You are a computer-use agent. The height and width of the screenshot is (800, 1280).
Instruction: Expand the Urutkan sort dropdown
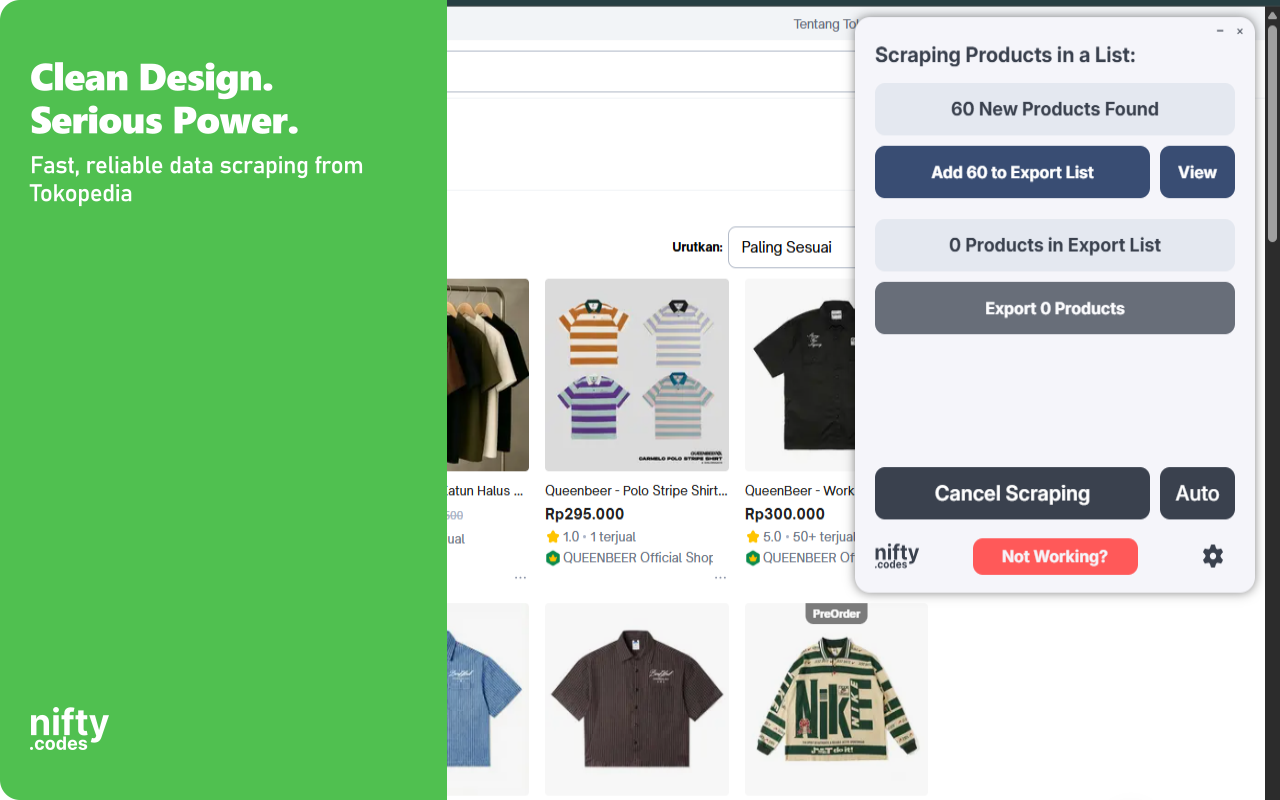pos(791,247)
